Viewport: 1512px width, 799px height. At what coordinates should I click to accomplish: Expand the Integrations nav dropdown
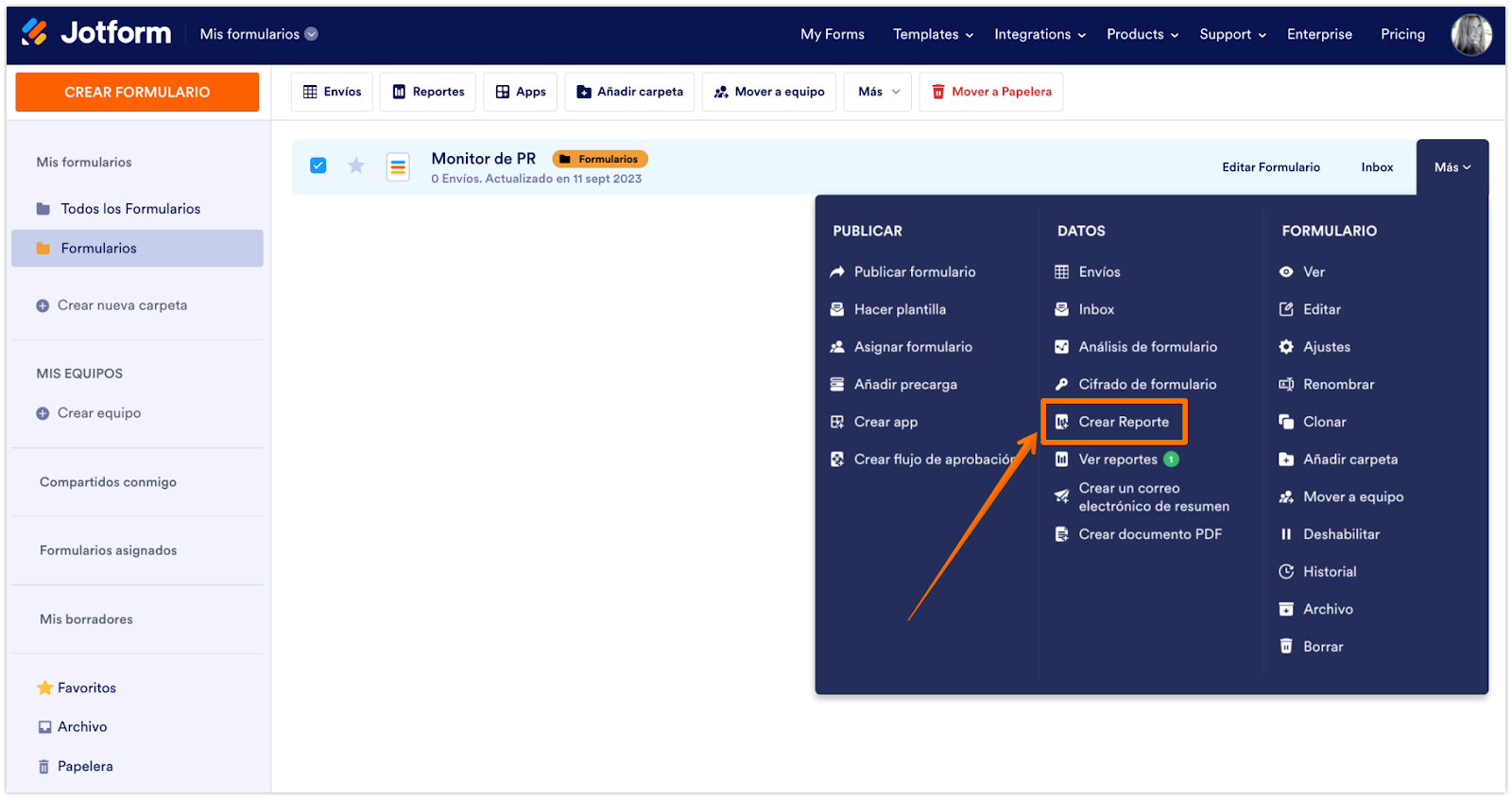(x=1039, y=34)
